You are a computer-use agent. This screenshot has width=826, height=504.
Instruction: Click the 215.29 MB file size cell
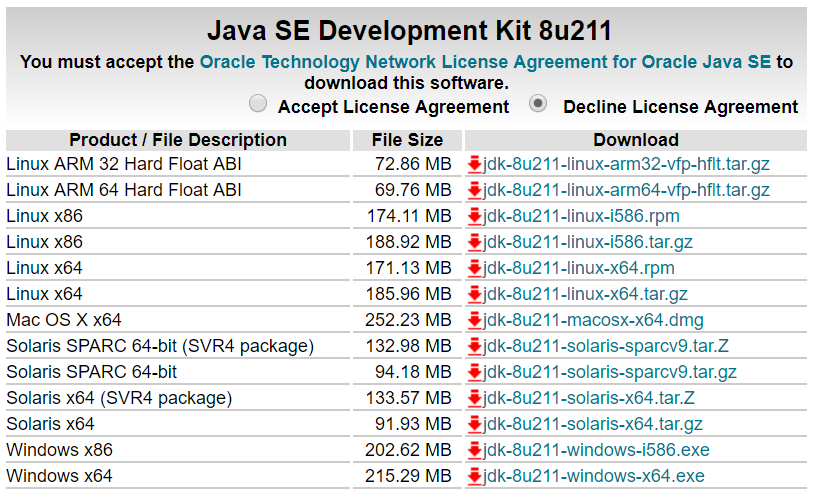coord(409,476)
